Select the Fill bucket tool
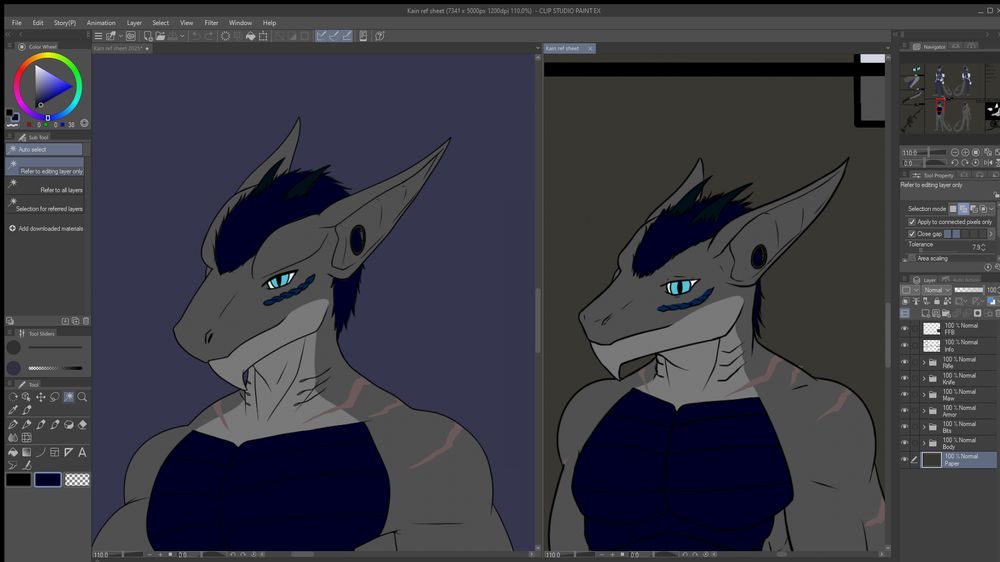The height and width of the screenshot is (562, 1000). (12, 452)
